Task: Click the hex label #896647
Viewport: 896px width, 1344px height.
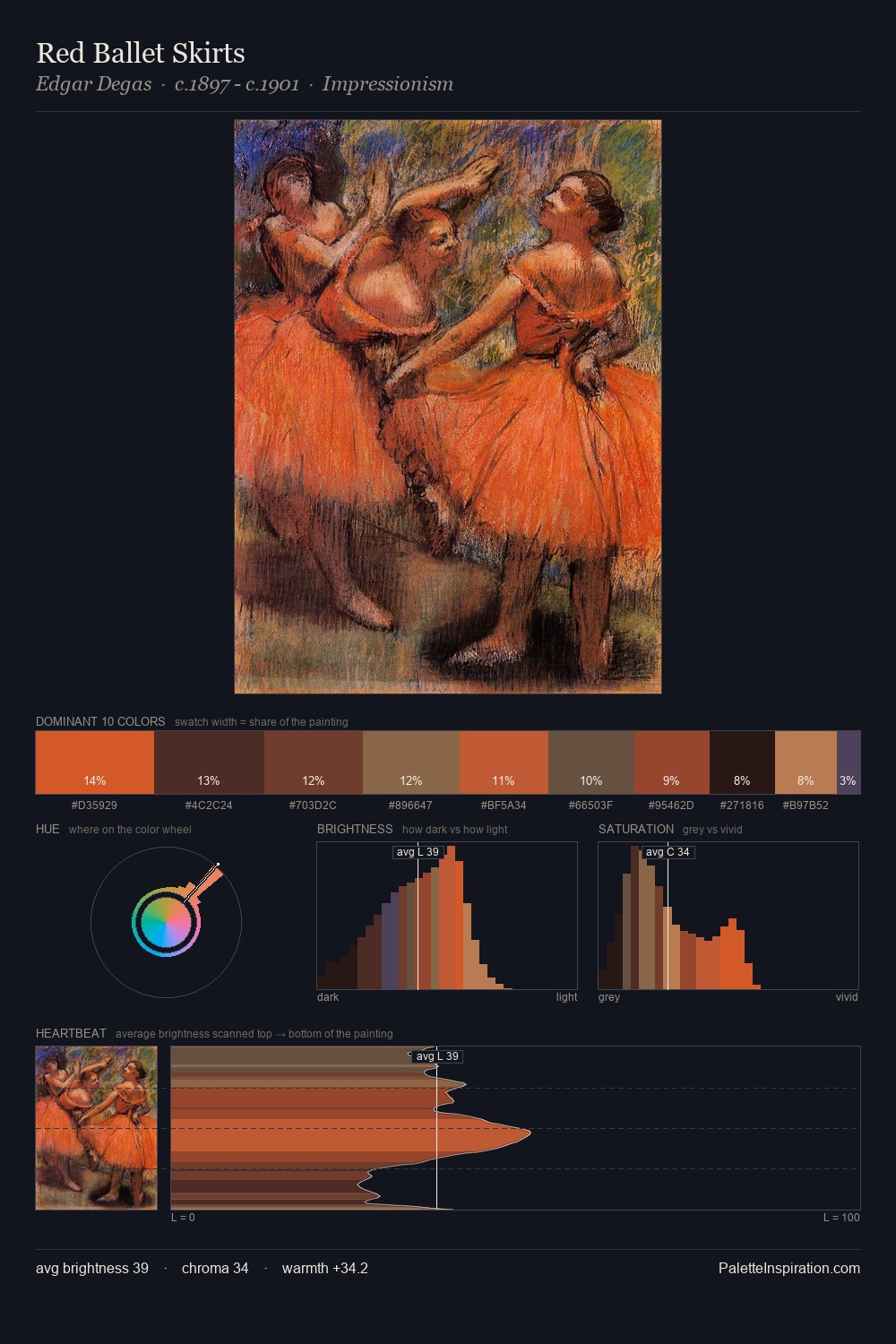Action: 410,806
